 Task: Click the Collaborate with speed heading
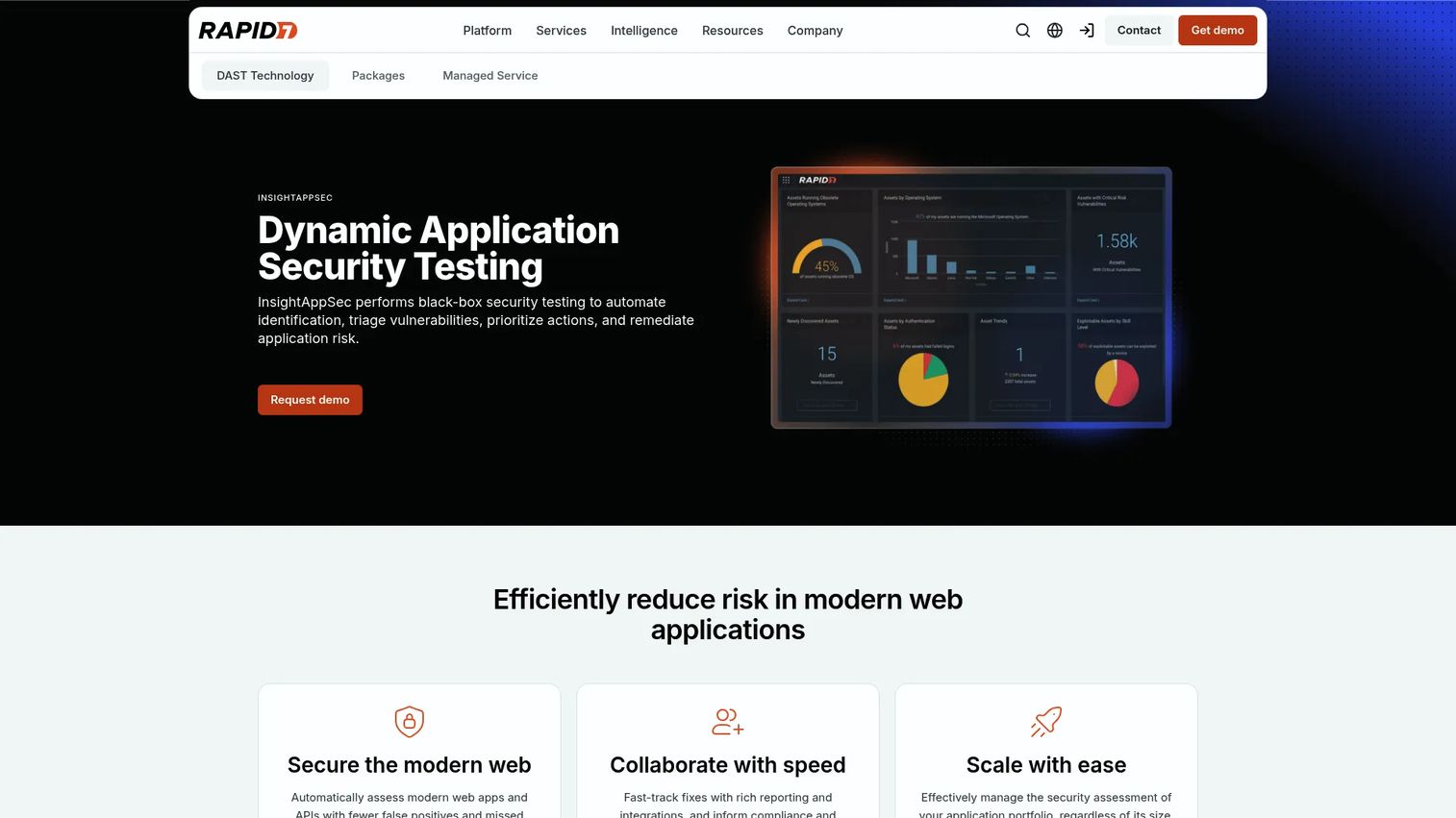pos(728,765)
